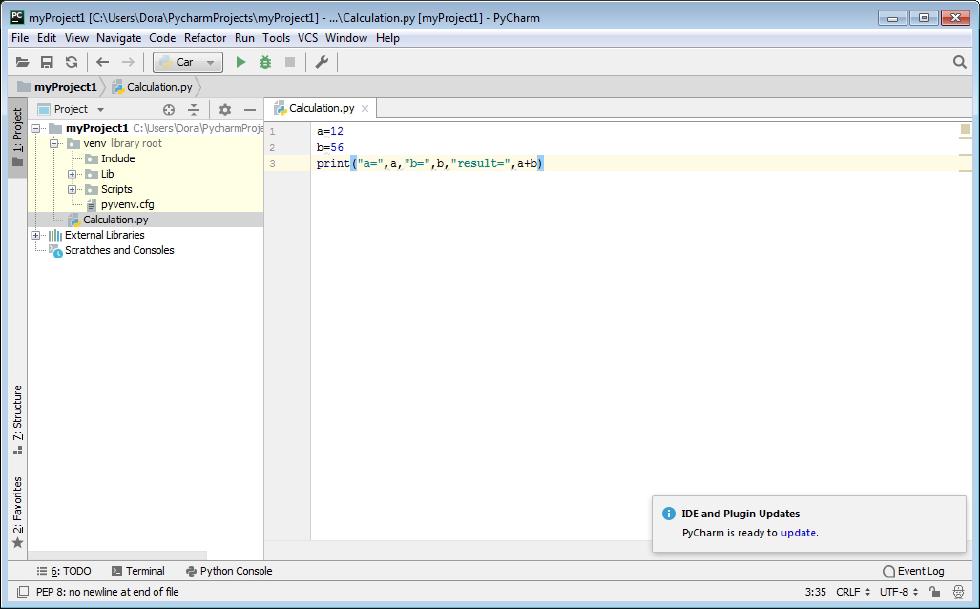The image size is (980, 609).
Task: Open the Car run configuration dropdown
Action: point(188,62)
